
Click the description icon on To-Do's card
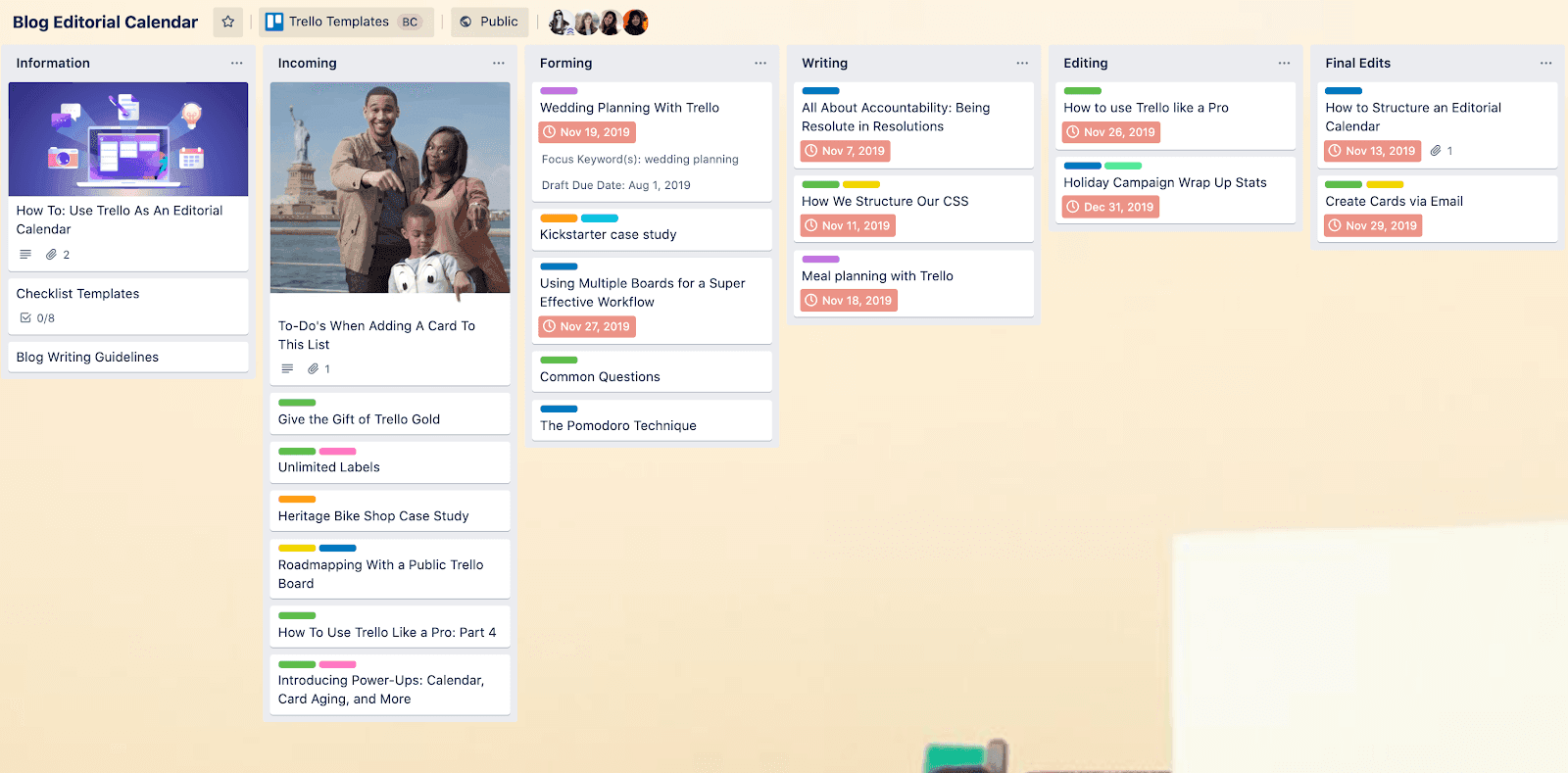[287, 369]
